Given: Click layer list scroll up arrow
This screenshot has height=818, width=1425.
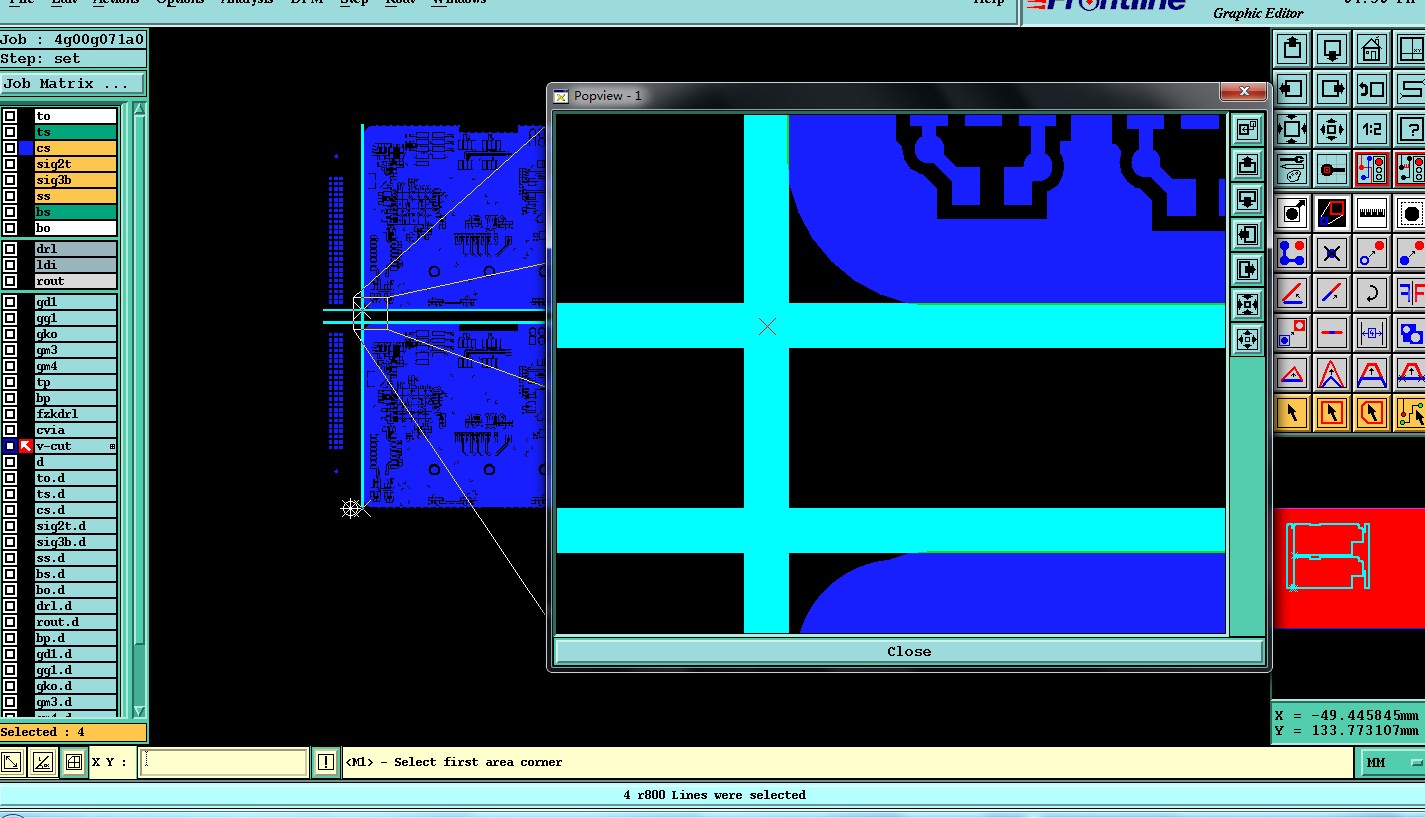Looking at the screenshot, I should (x=139, y=109).
